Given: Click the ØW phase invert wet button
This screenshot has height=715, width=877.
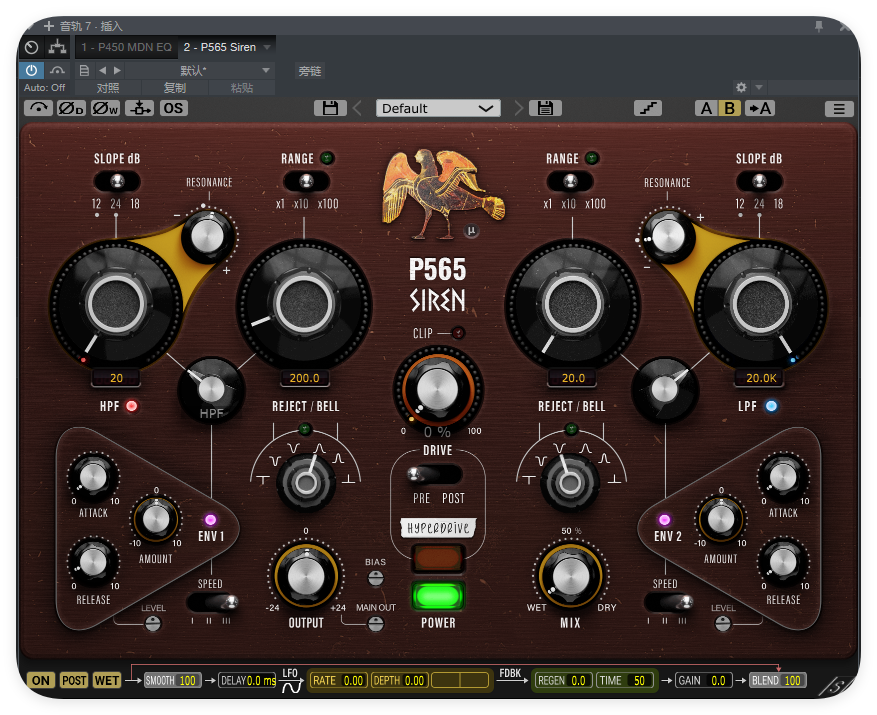Looking at the screenshot, I should (x=105, y=108).
